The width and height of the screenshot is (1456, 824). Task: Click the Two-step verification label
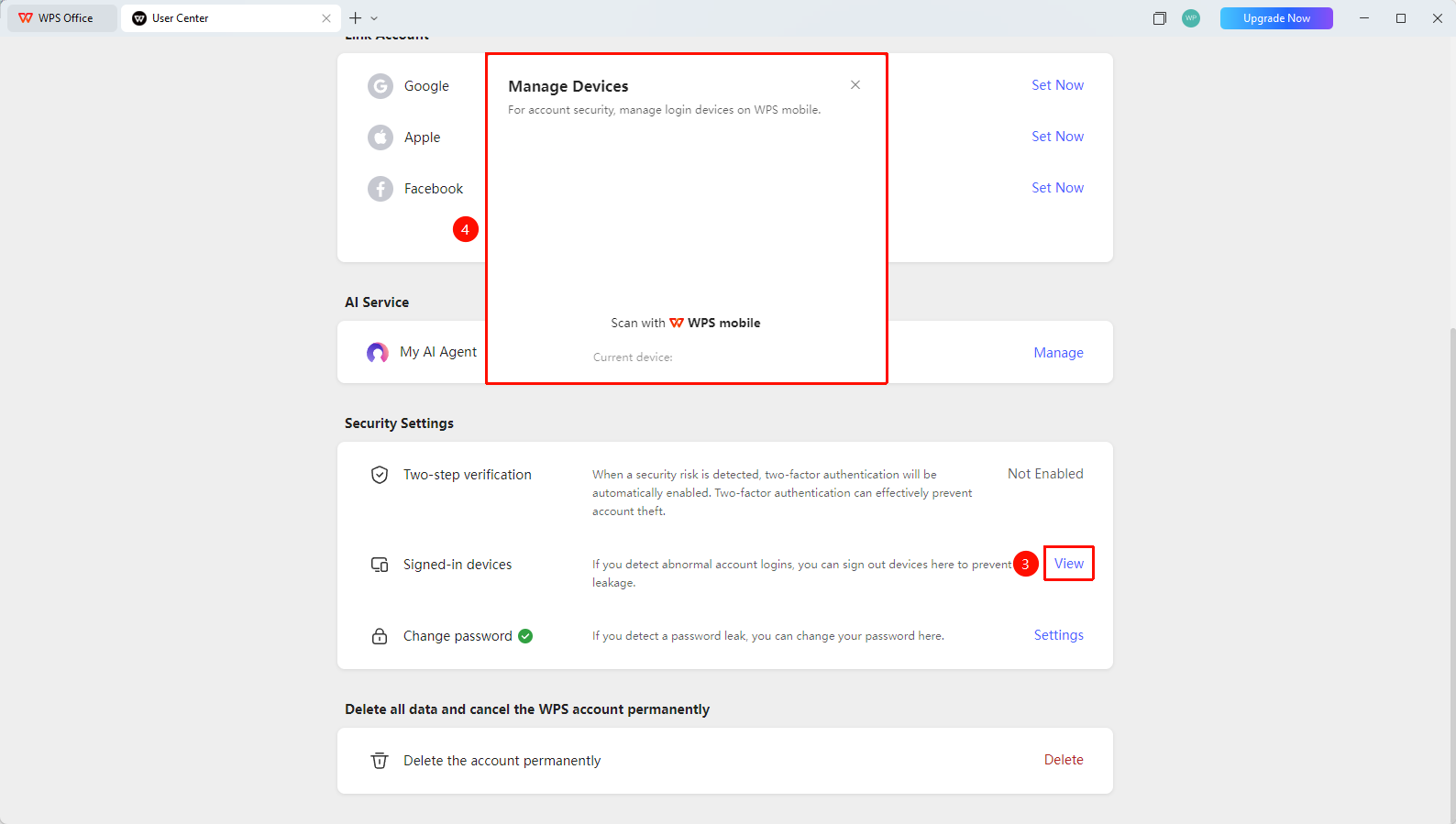468,475
